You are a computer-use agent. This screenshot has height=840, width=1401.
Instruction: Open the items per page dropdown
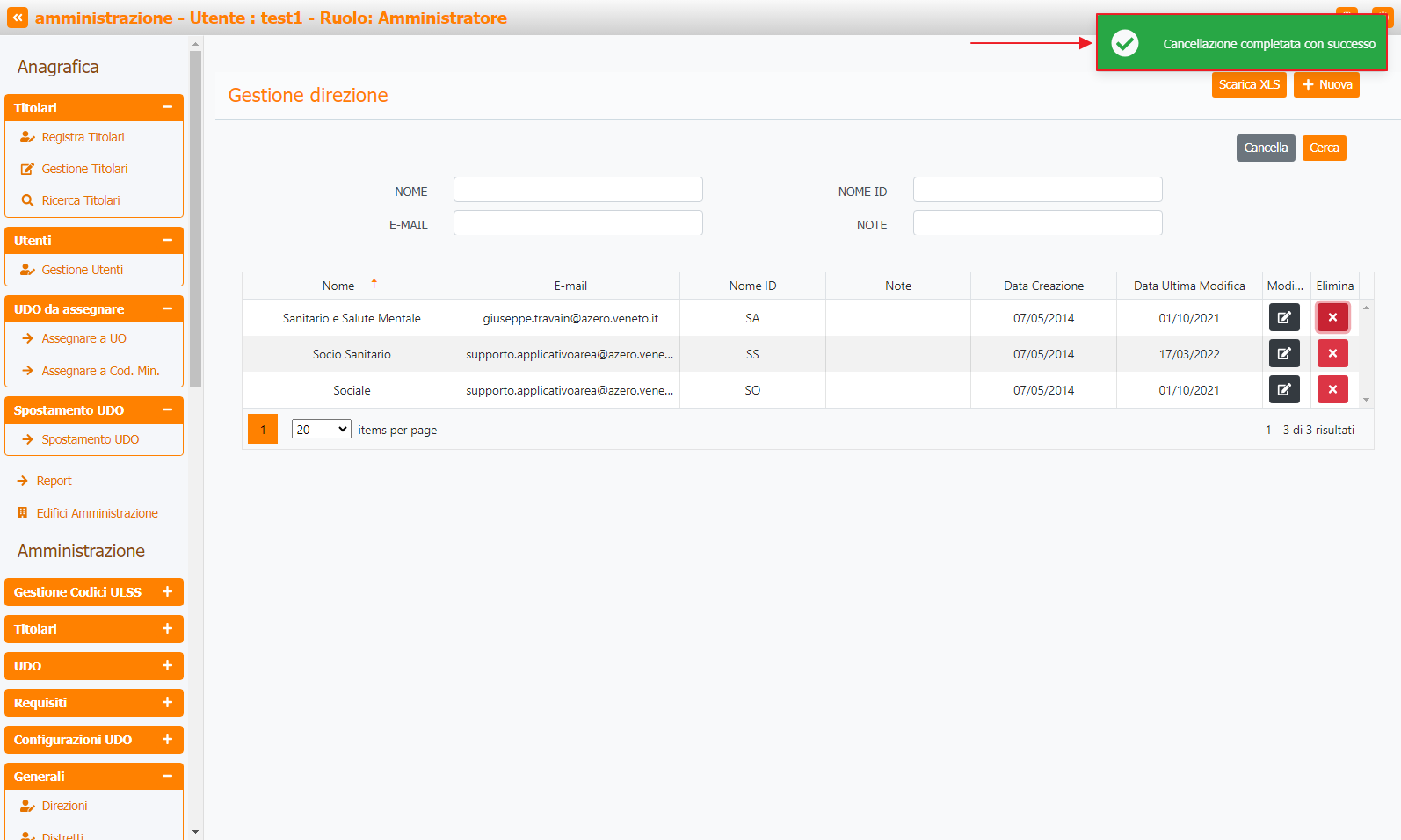(x=321, y=430)
